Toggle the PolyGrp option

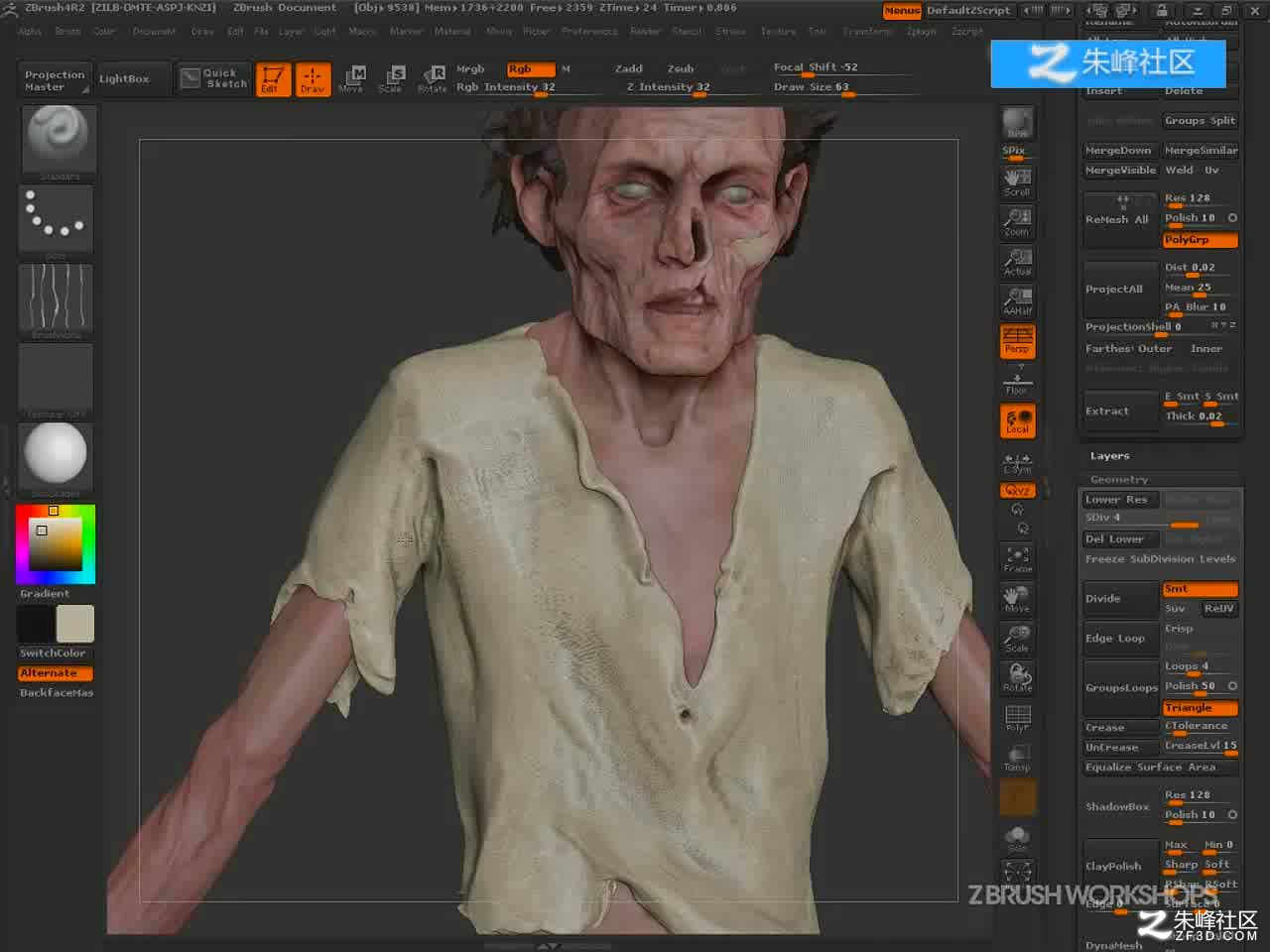(1200, 240)
